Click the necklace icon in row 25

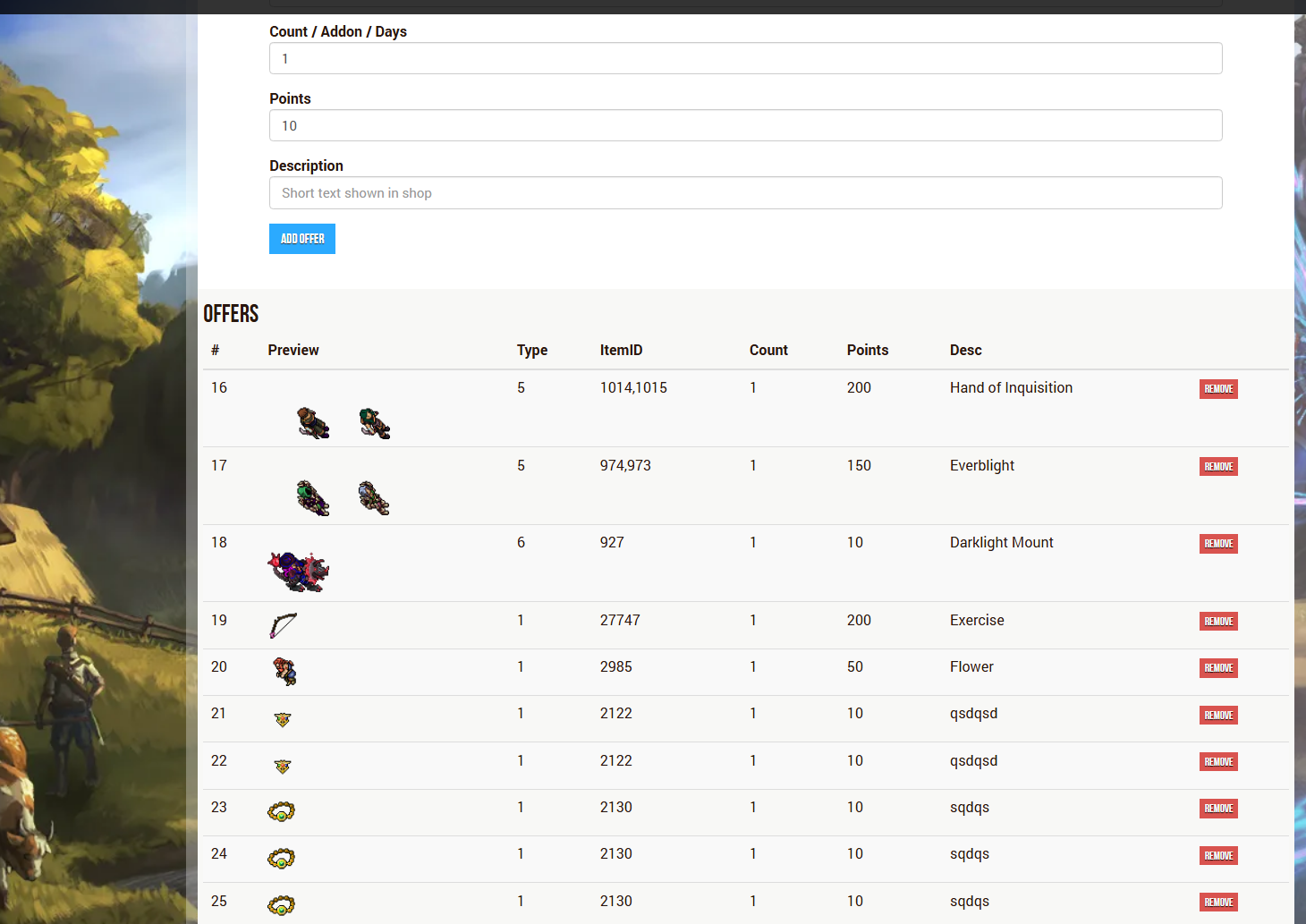281,905
